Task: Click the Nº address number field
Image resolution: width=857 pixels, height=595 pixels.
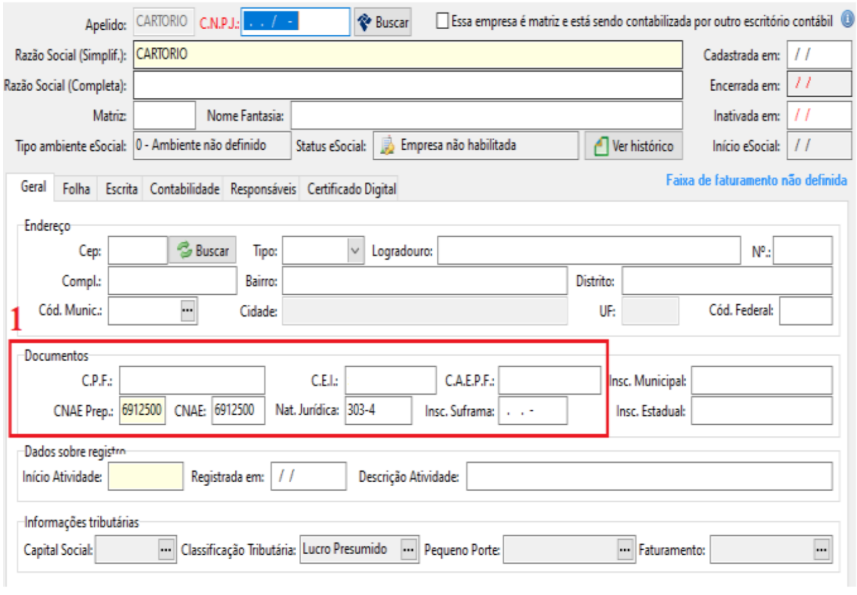Action: pos(803,251)
